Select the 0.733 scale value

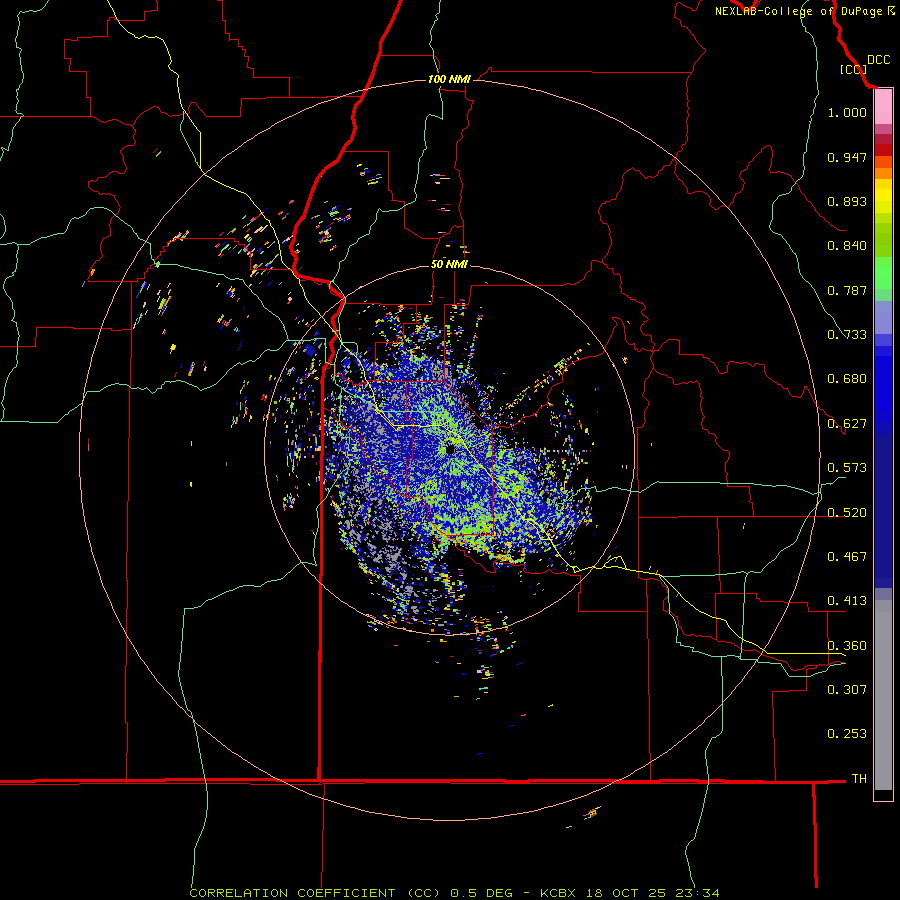pyautogui.click(x=847, y=335)
